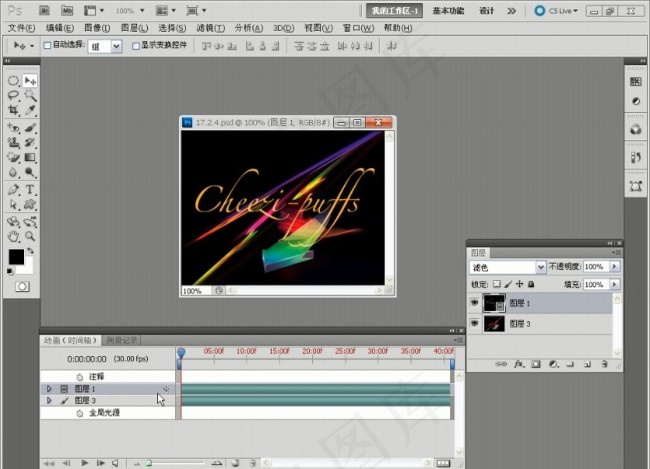
Task: Select the Dodge tool
Action: click(x=30, y=172)
